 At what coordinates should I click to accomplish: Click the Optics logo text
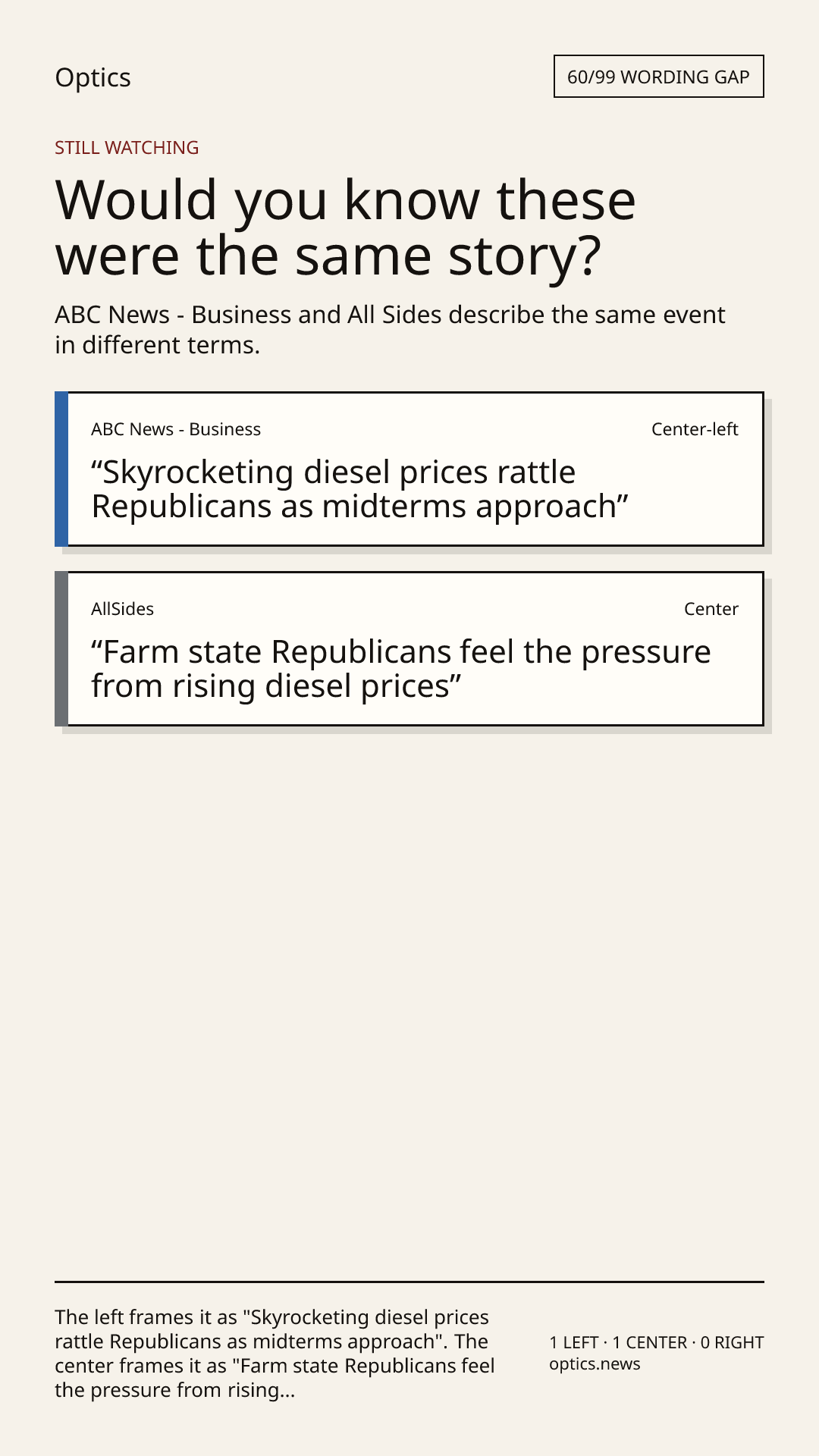93,77
